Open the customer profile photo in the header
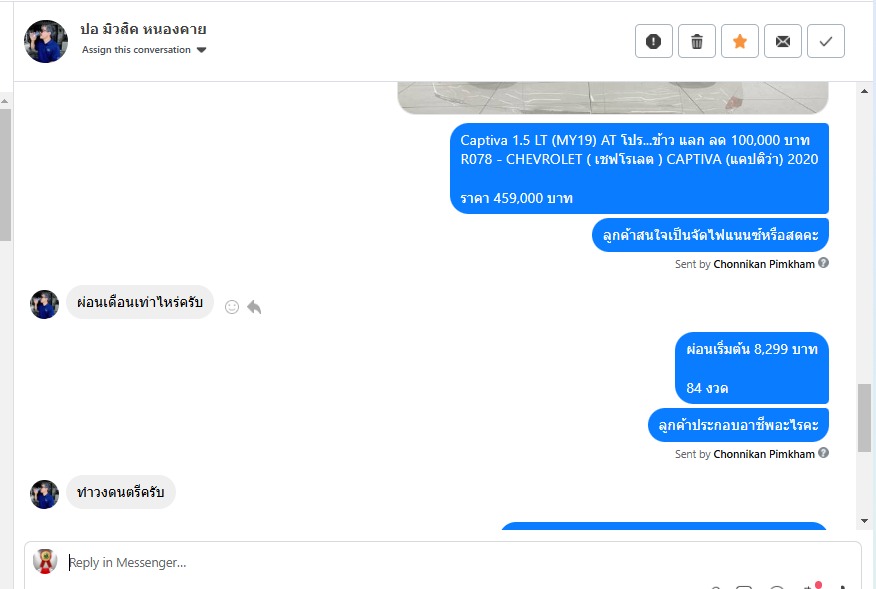This screenshot has width=876, height=589. point(46,41)
